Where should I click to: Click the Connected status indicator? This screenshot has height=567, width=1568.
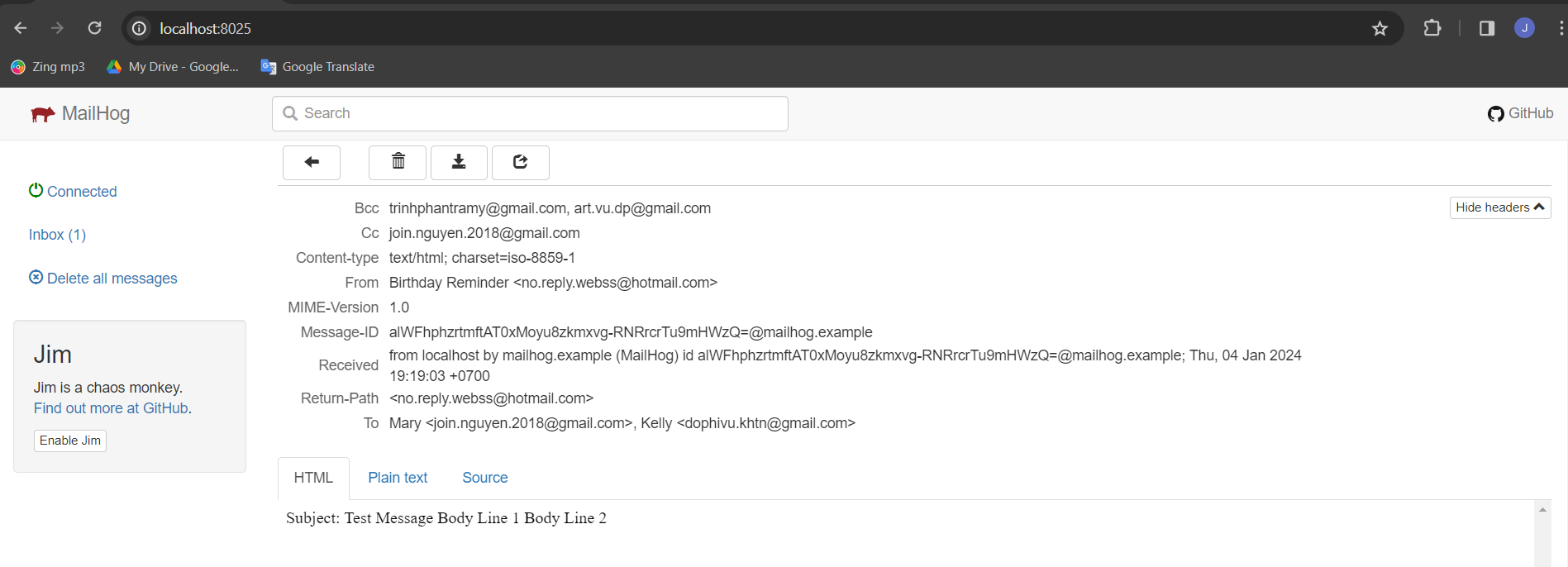[x=74, y=192]
